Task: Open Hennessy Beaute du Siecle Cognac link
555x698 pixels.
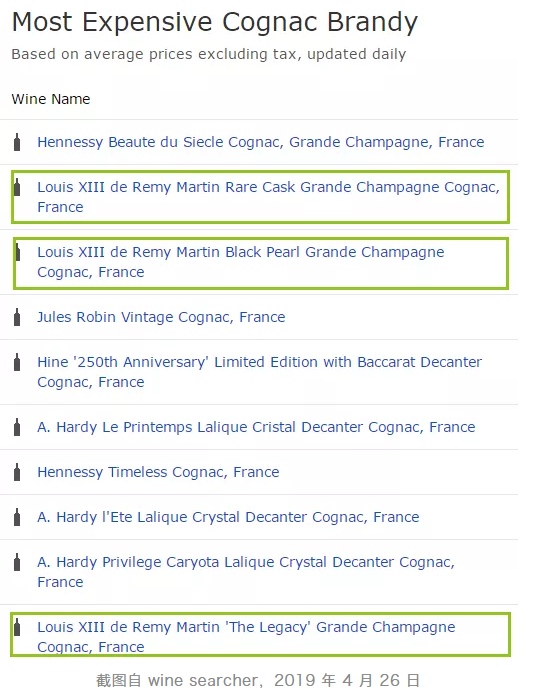Action: tap(260, 142)
